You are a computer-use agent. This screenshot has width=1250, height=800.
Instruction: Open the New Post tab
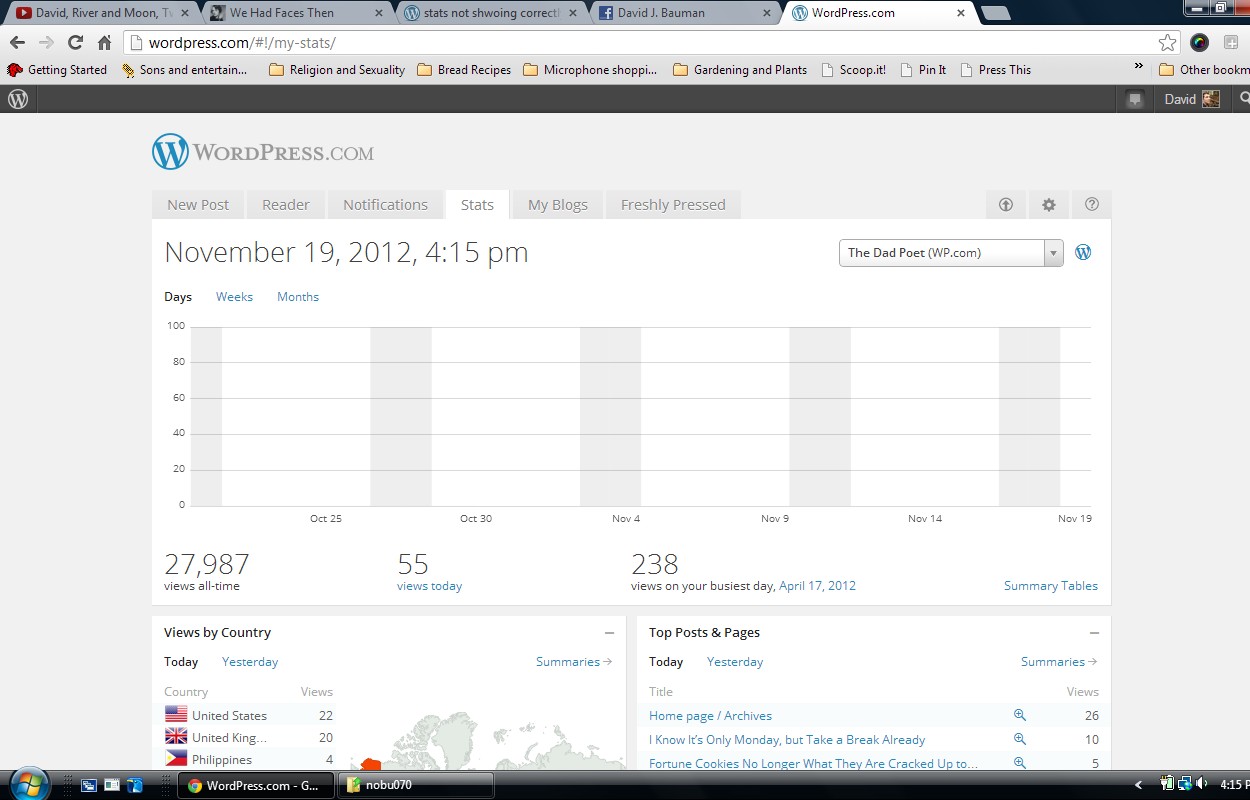pyautogui.click(x=198, y=204)
